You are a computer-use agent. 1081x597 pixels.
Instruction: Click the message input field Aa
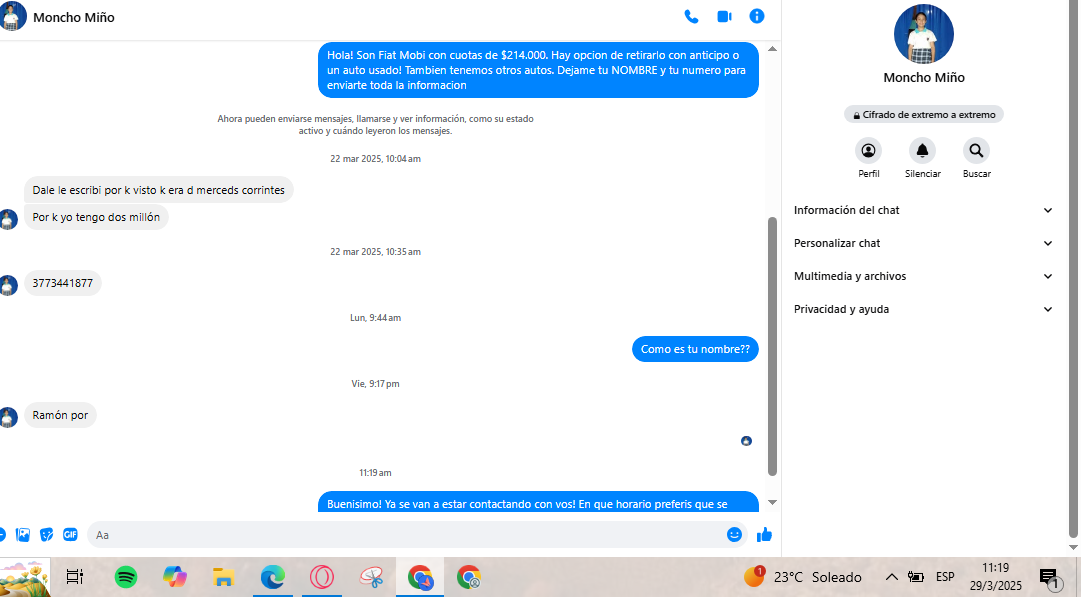(407, 535)
